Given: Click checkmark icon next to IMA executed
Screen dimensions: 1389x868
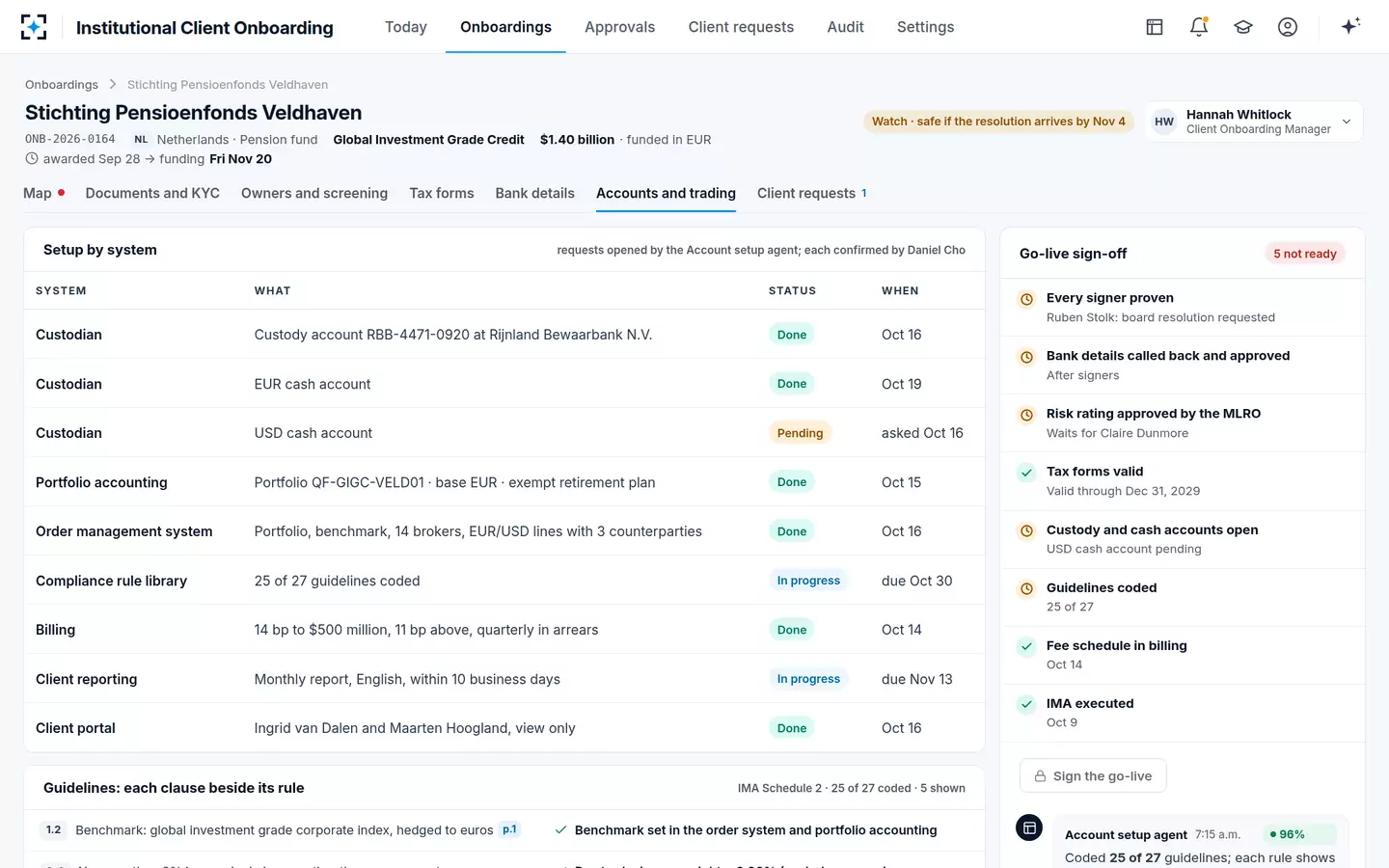Looking at the screenshot, I should pos(1027,704).
